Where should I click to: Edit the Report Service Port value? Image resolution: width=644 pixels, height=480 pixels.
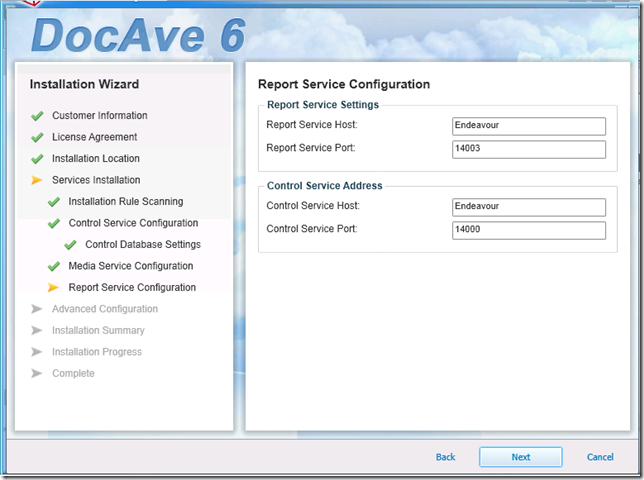coord(529,149)
